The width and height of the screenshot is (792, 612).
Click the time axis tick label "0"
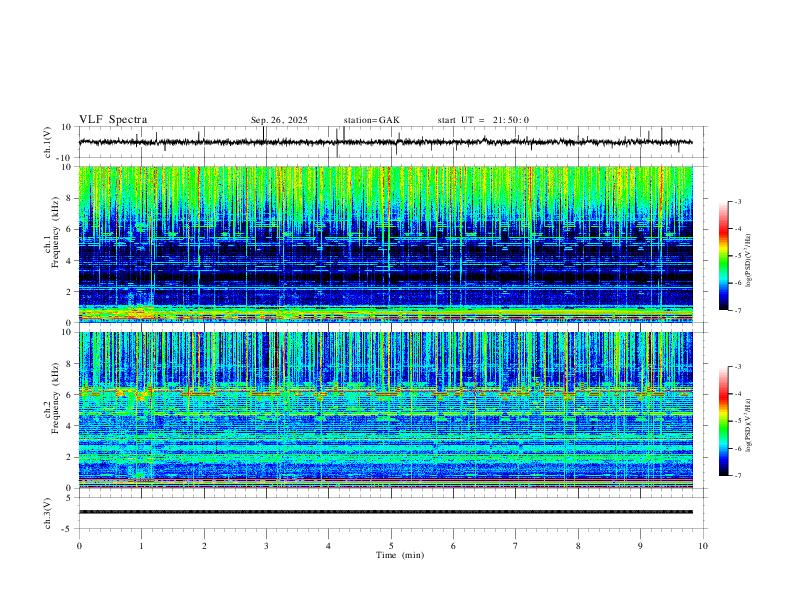click(79, 546)
